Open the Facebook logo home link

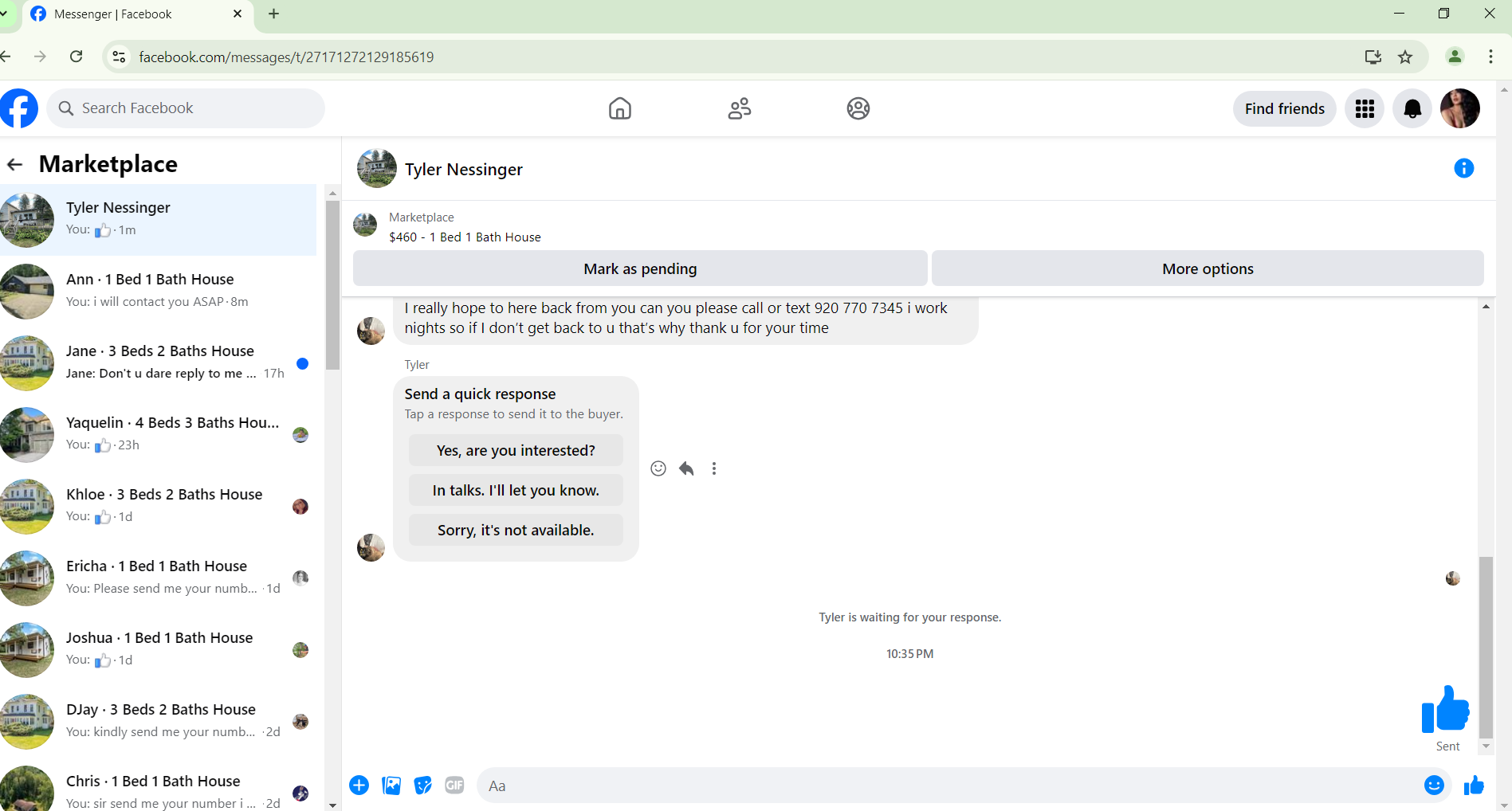(18, 108)
